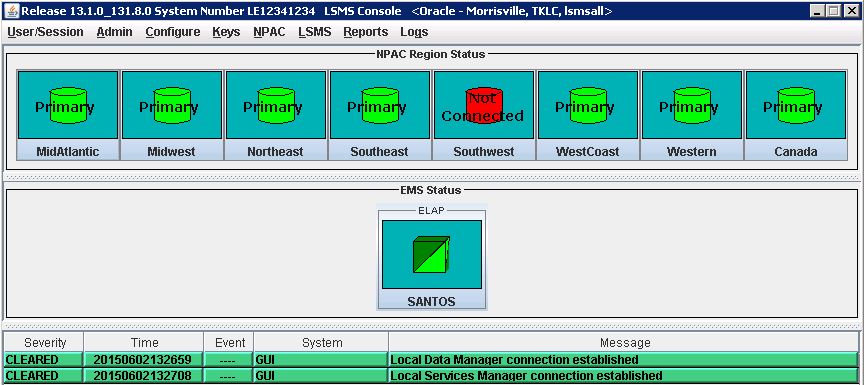Screen dimensions: 864x385
Task: Click the System column header
Action: pyautogui.click(x=322, y=343)
